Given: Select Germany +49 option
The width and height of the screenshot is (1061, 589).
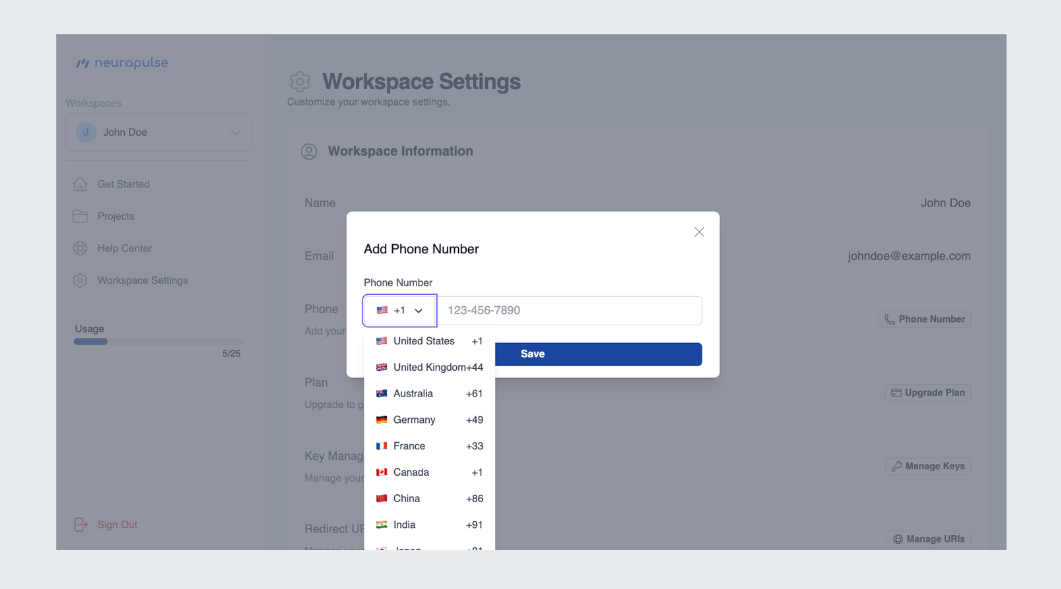Looking at the screenshot, I should coord(429,420).
